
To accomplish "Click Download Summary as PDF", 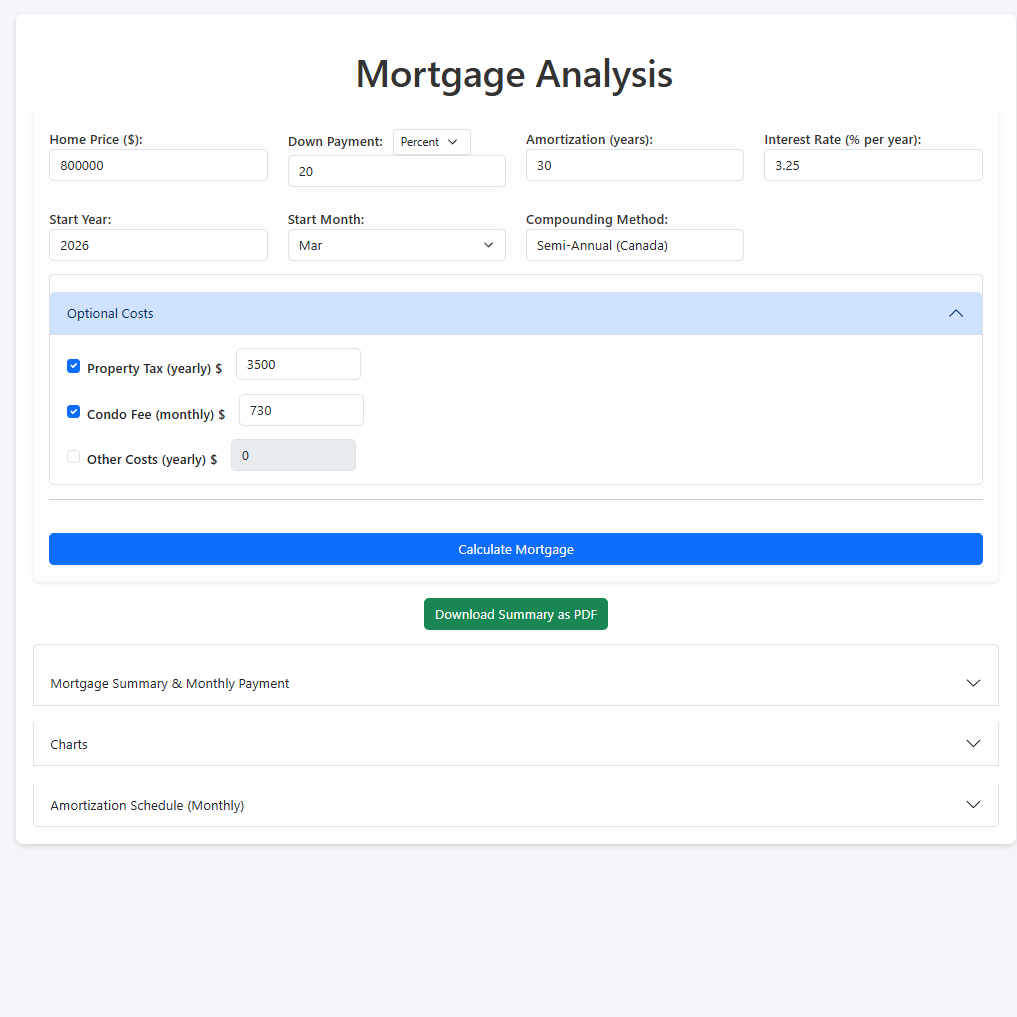I will (515, 613).
